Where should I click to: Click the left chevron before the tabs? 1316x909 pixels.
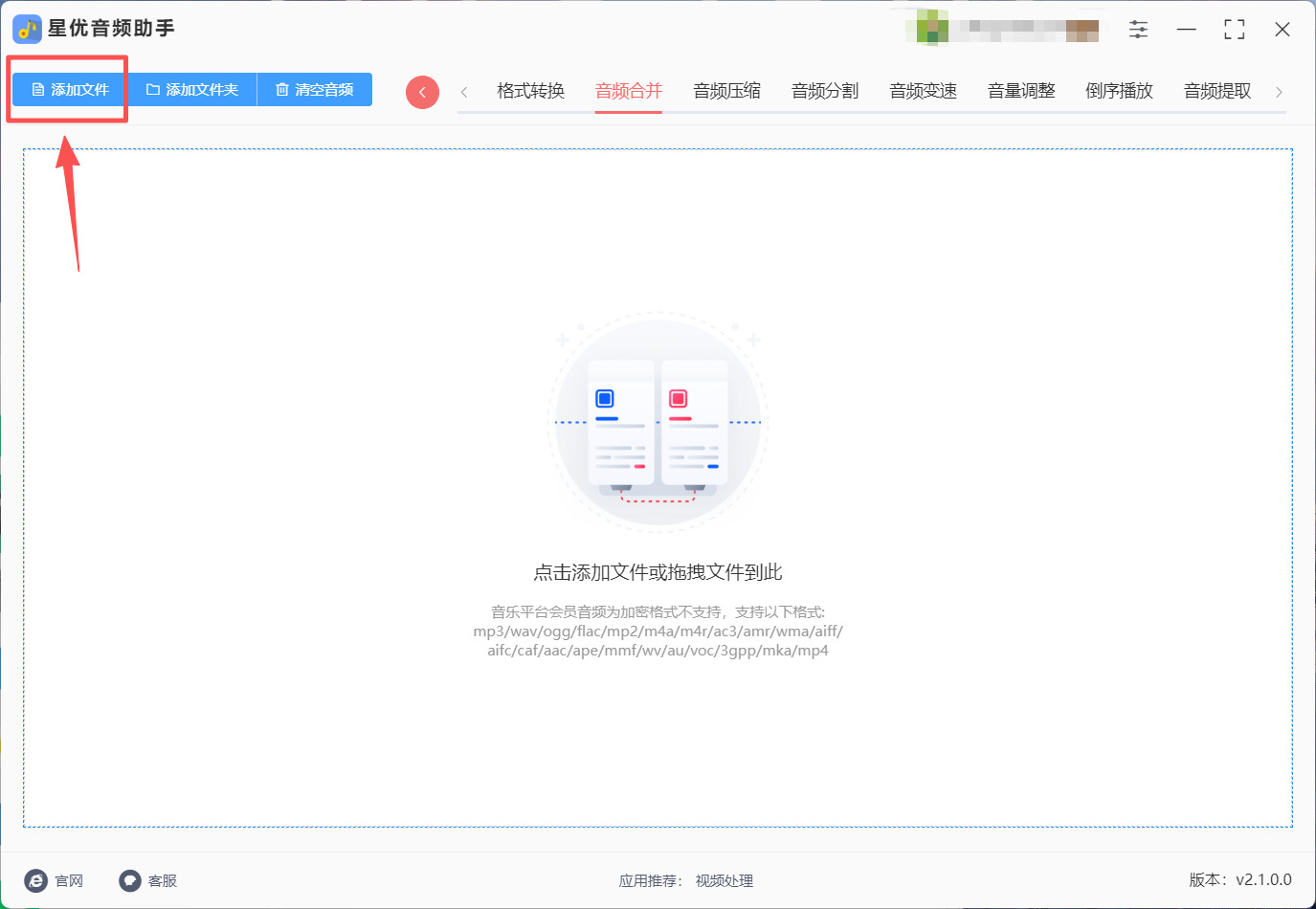[464, 92]
